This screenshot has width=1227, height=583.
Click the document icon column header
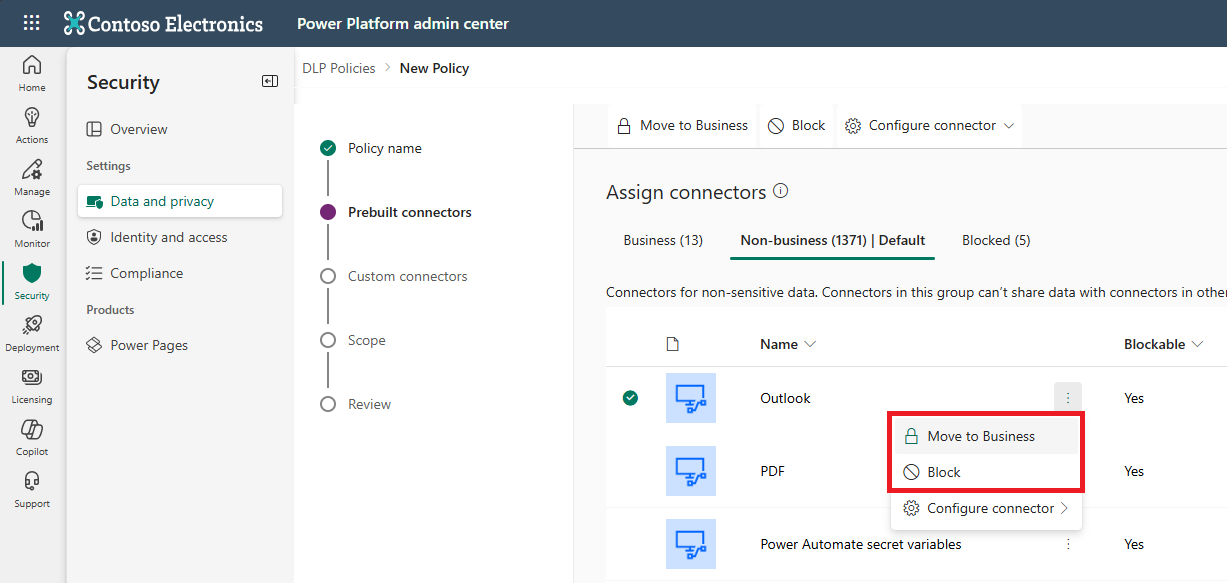click(x=673, y=344)
